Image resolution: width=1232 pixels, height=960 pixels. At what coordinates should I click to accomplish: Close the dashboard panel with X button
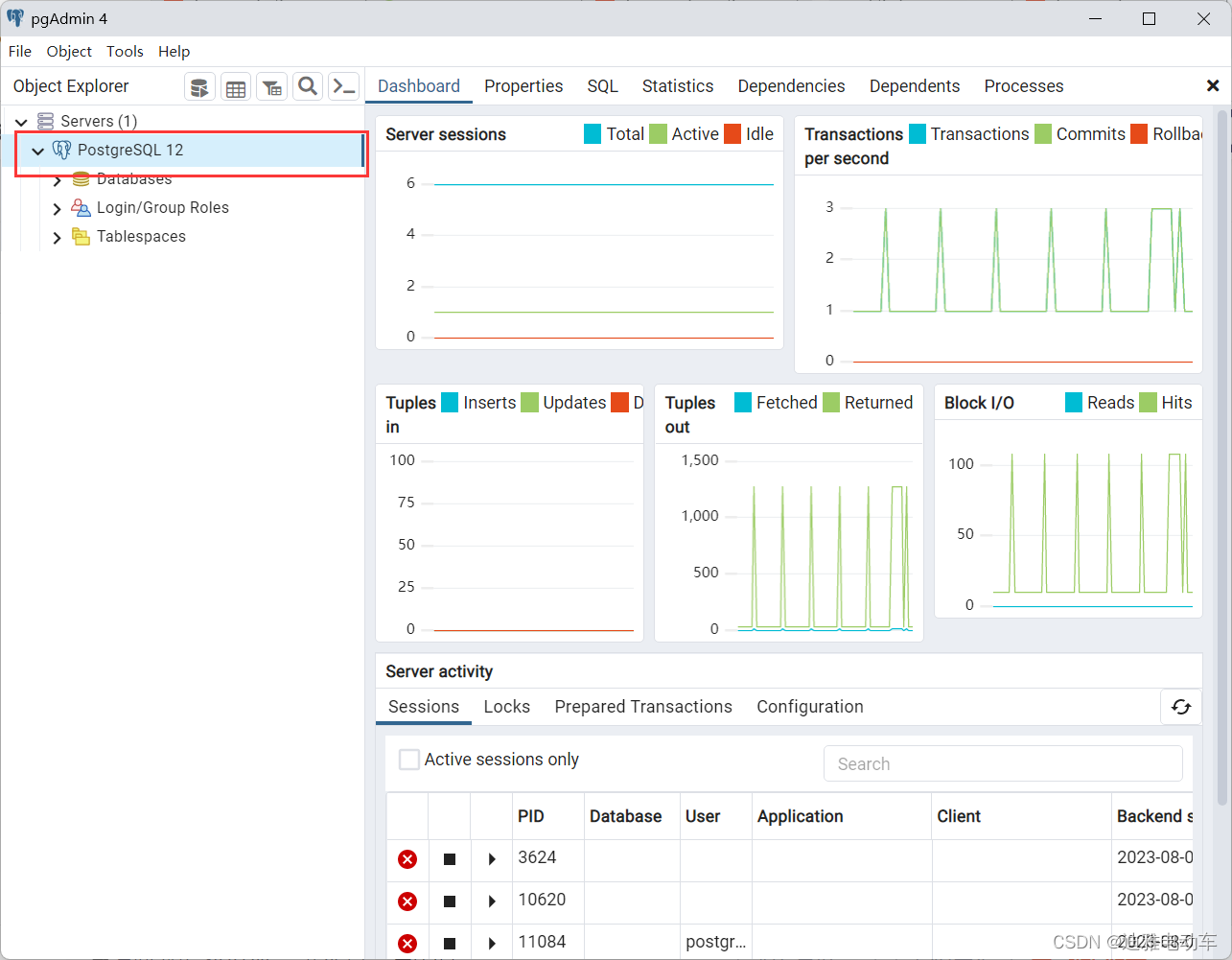(1213, 86)
